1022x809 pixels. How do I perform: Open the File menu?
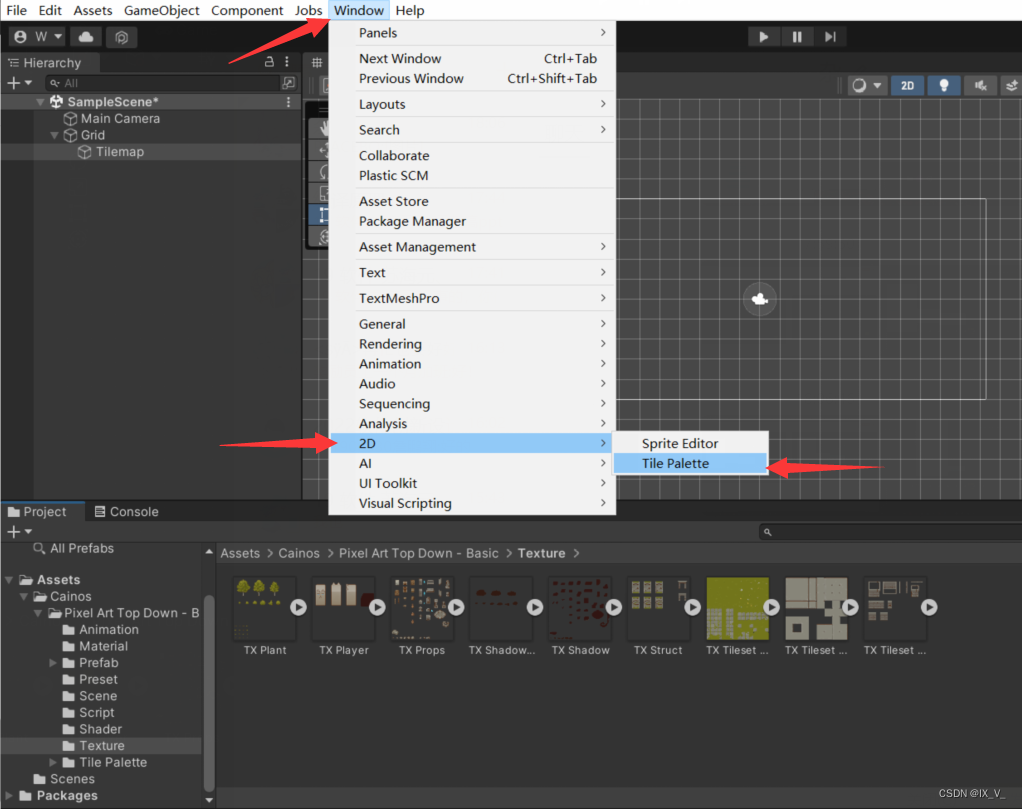coord(16,10)
